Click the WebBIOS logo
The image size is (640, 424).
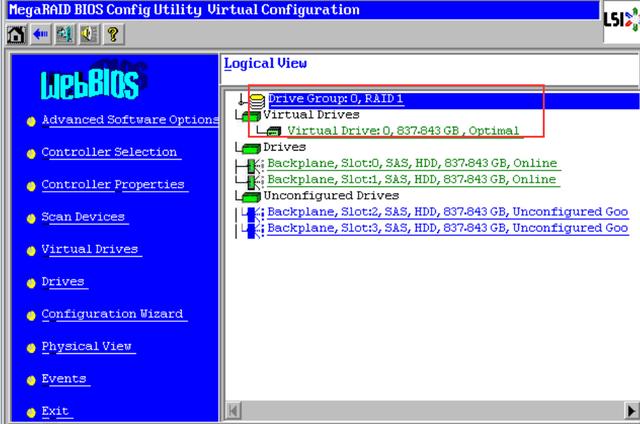click(93, 81)
